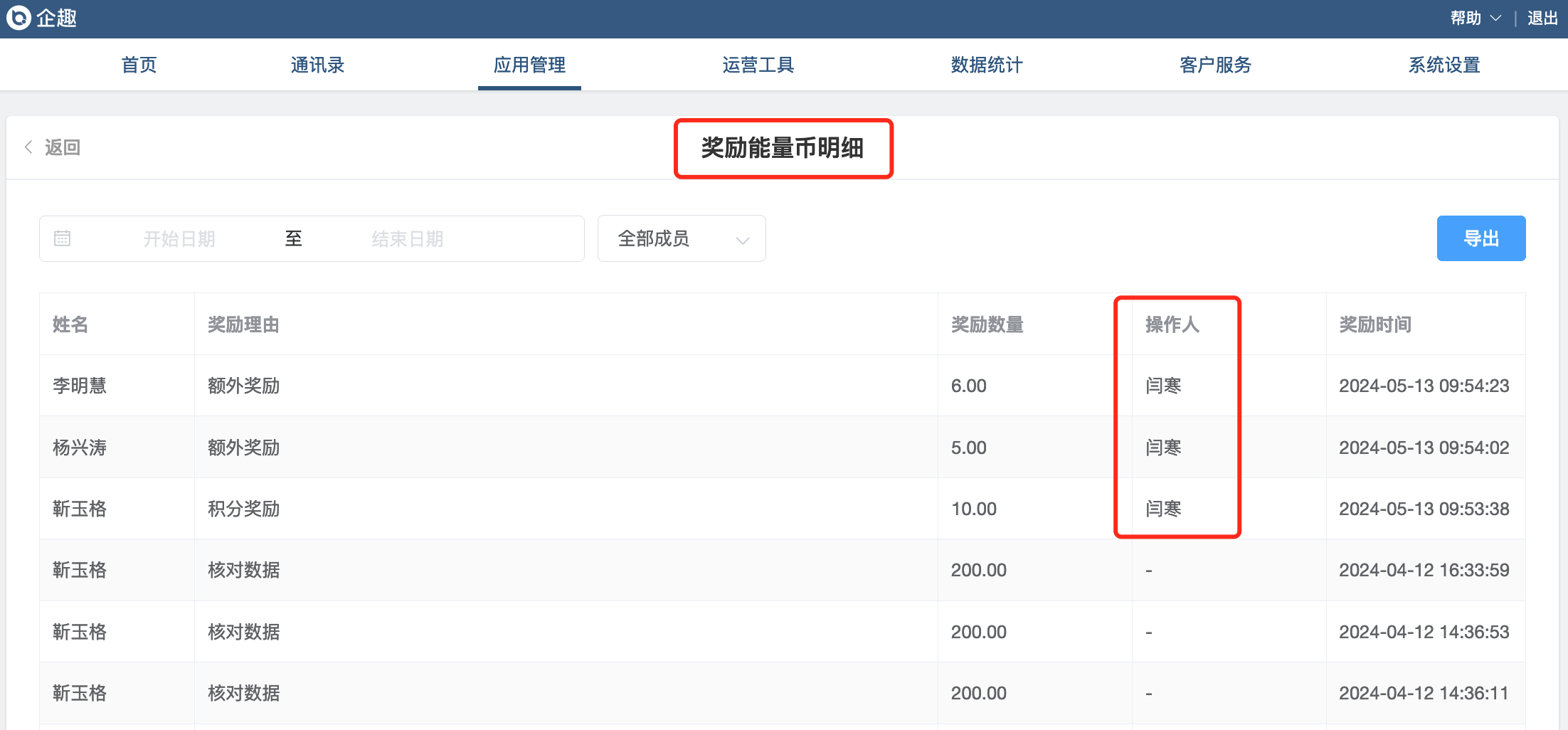Select the 李明慧 row name cell
Image resolution: width=1568 pixels, height=730 pixels.
(x=80, y=386)
